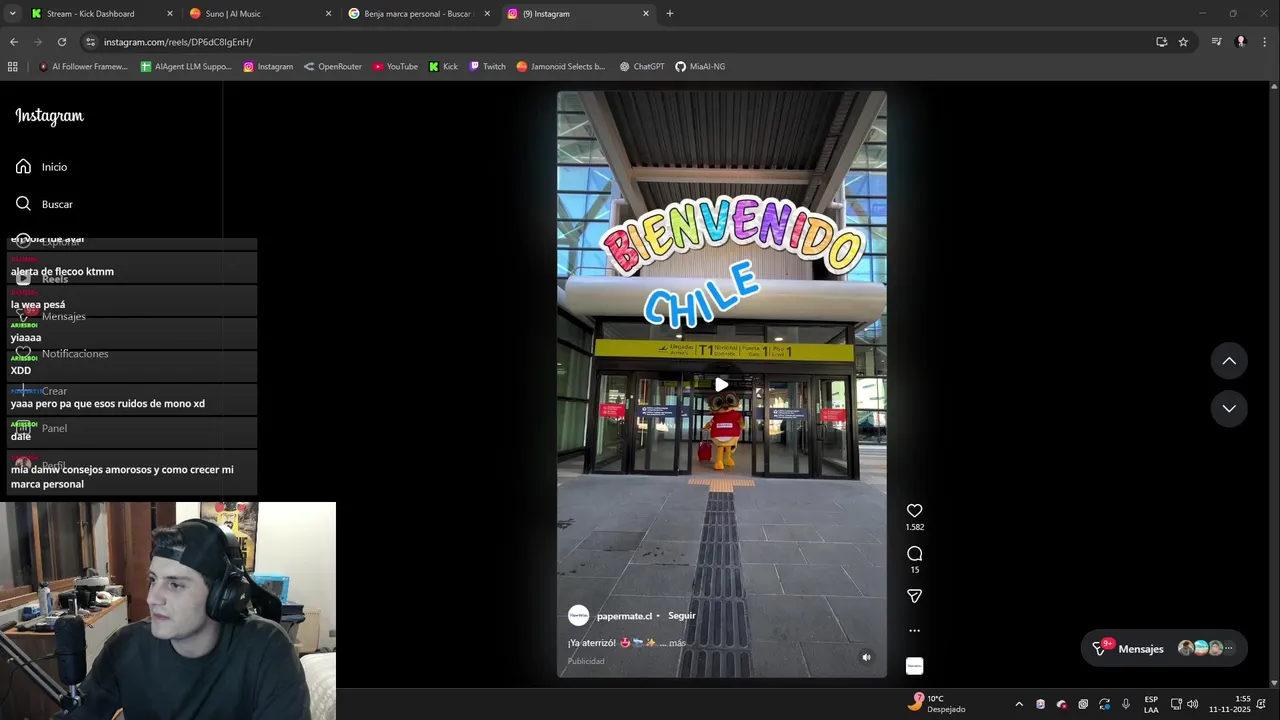Open YouTube bookmark
This screenshot has height=720, width=1280.
click(x=395, y=67)
